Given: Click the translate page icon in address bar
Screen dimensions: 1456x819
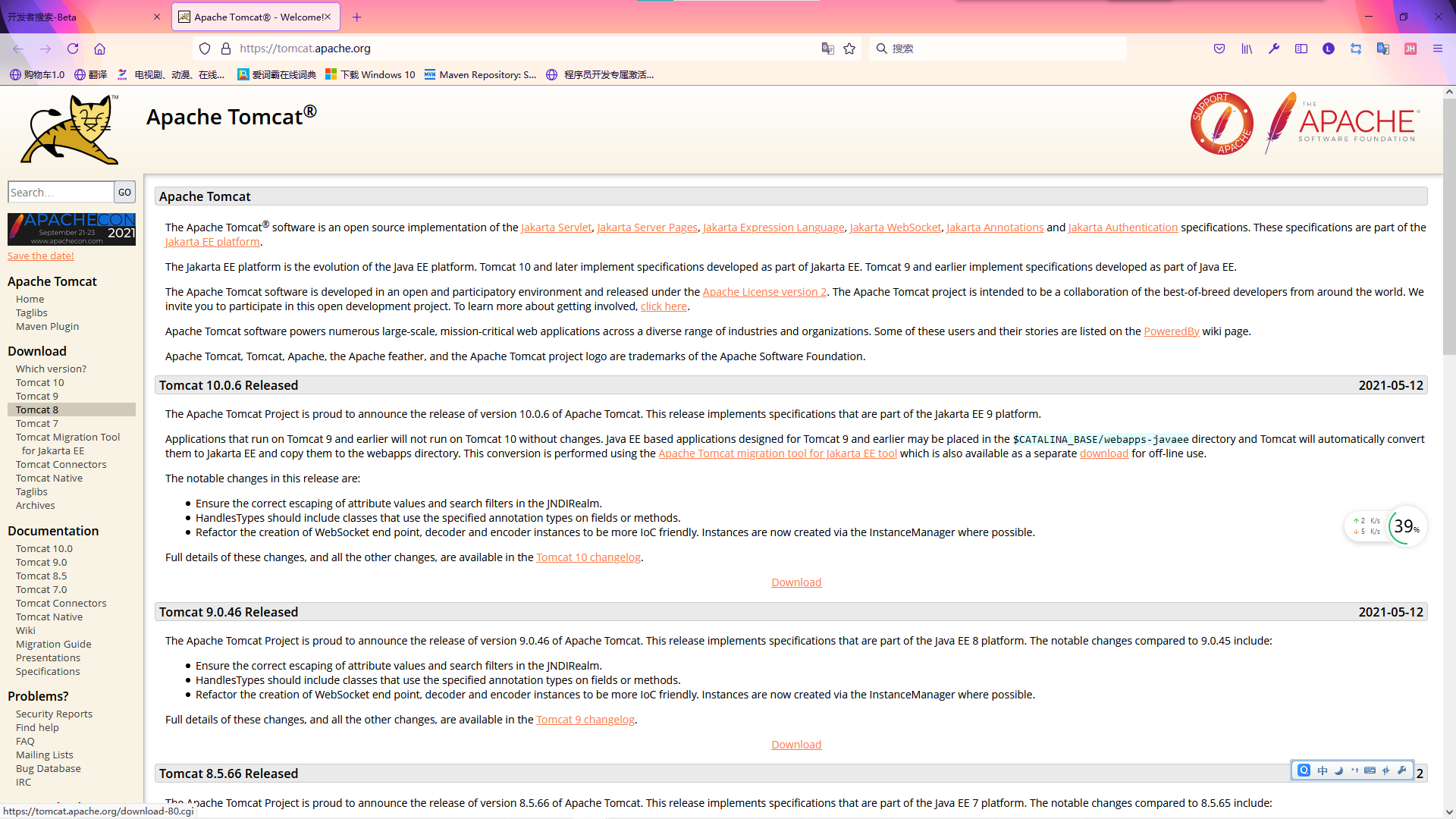Looking at the screenshot, I should tap(827, 49).
